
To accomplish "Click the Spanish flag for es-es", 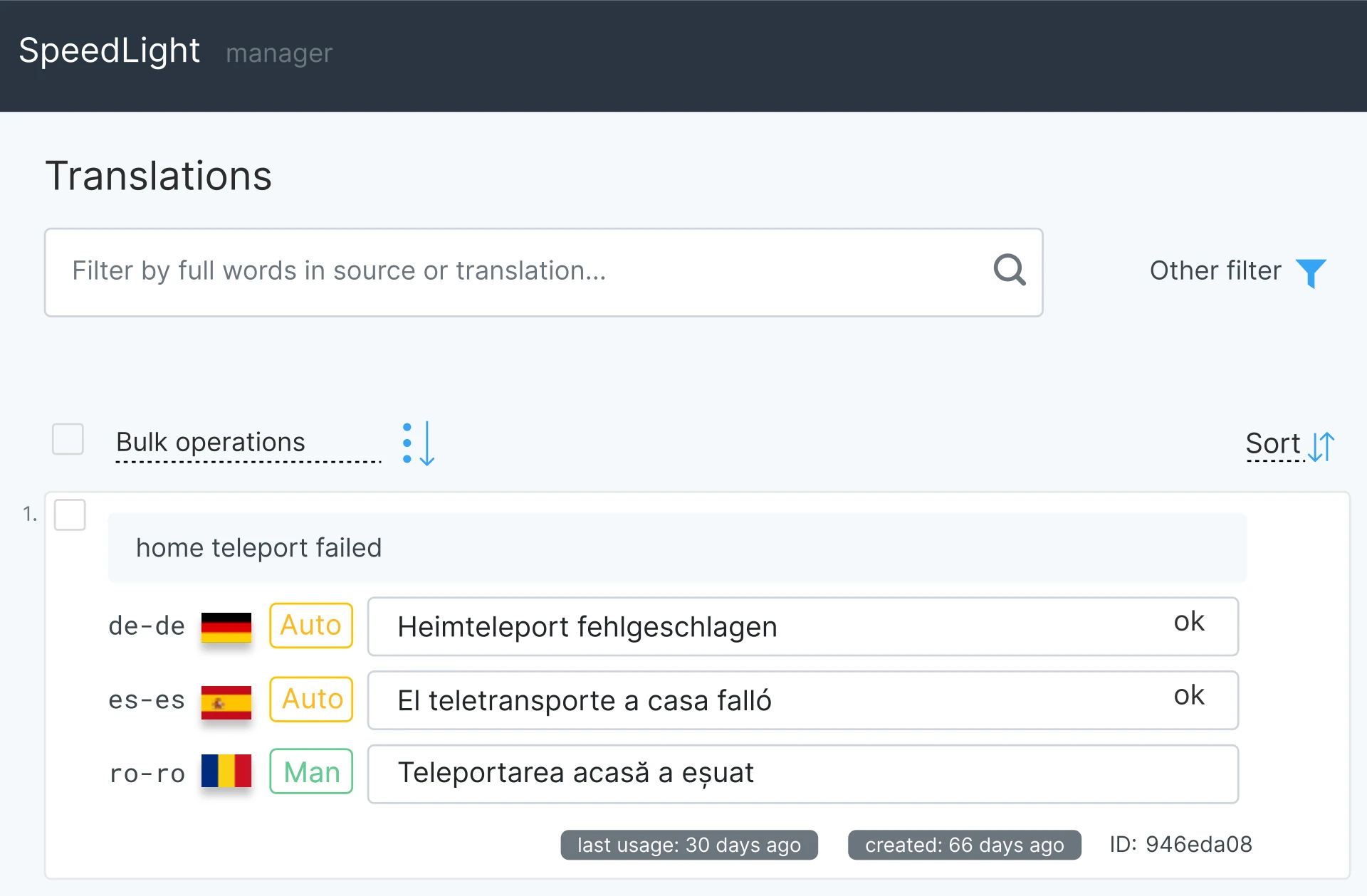I will (x=226, y=700).
